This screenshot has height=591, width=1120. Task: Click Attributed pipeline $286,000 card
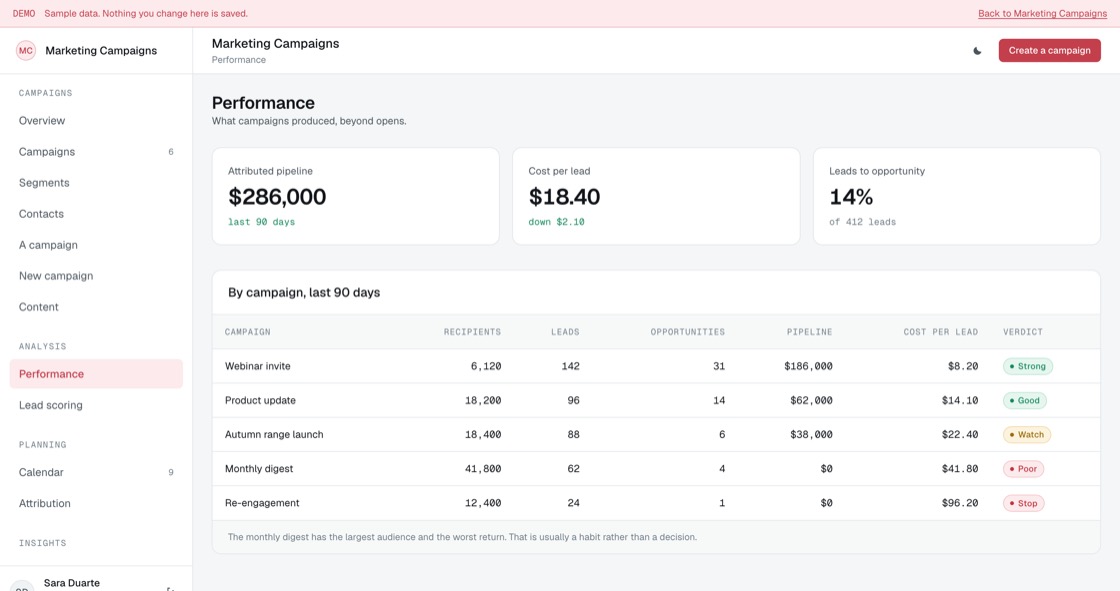pyautogui.click(x=356, y=197)
